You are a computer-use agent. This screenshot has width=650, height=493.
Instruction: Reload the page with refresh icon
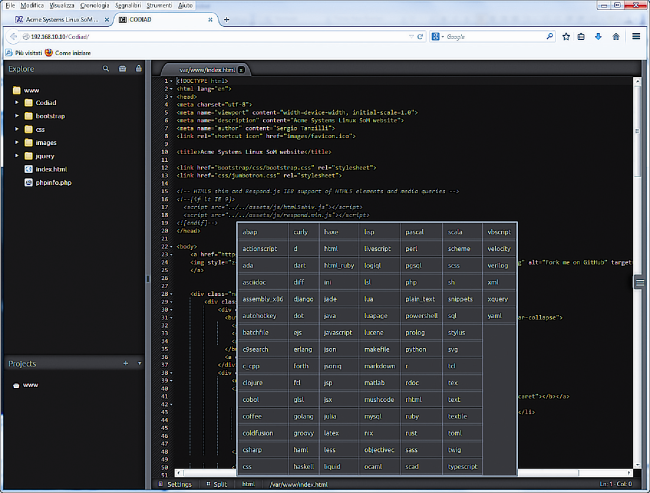coord(420,36)
